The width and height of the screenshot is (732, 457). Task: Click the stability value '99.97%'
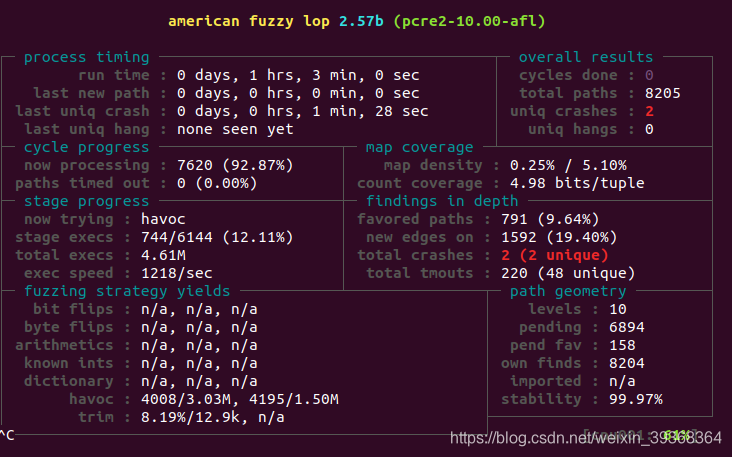tap(635, 400)
